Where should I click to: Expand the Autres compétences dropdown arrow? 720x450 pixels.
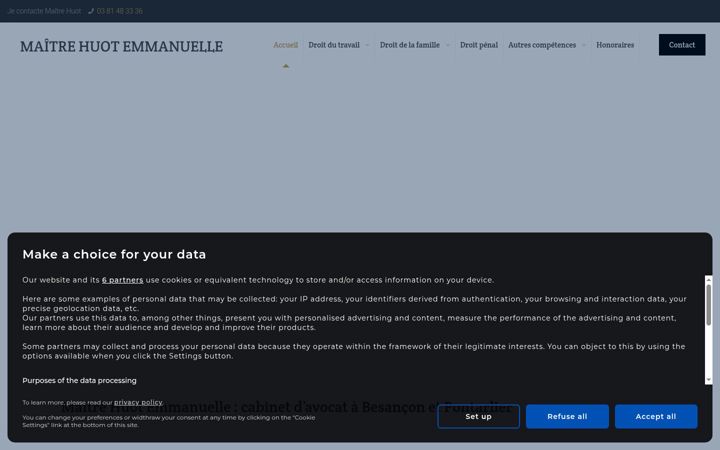(x=584, y=45)
